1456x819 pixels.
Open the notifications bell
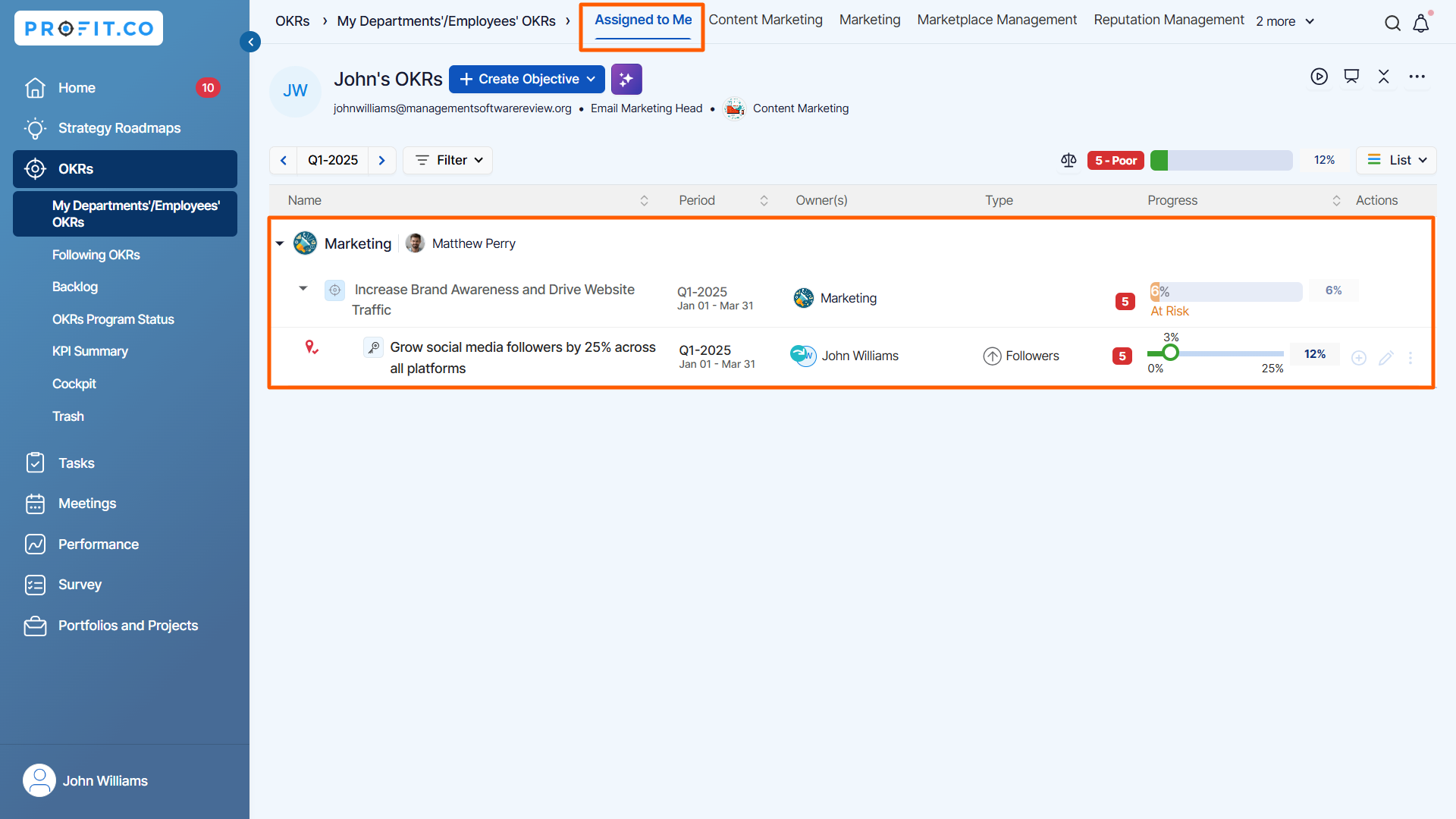tap(1421, 24)
